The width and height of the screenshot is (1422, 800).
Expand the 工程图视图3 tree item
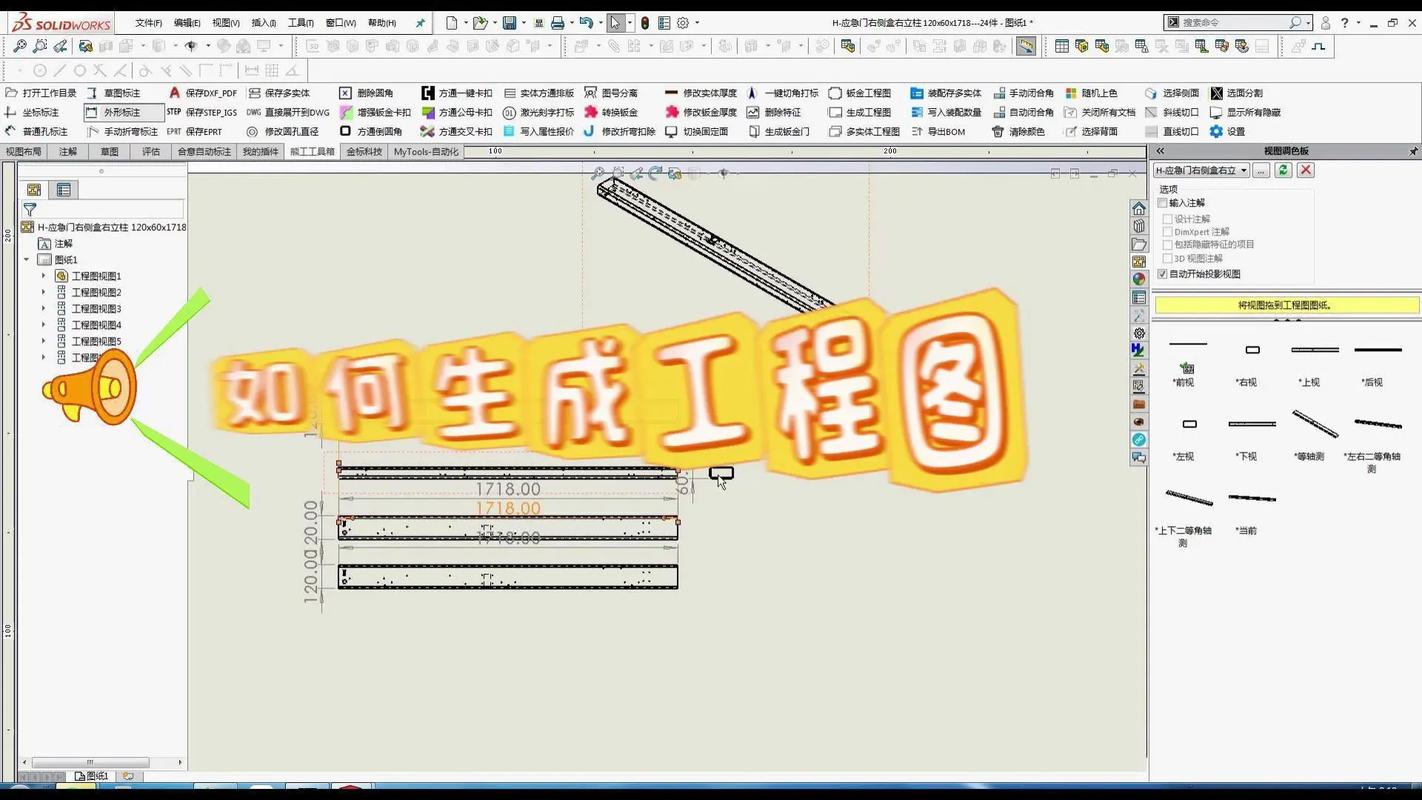[x=43, y=308]
